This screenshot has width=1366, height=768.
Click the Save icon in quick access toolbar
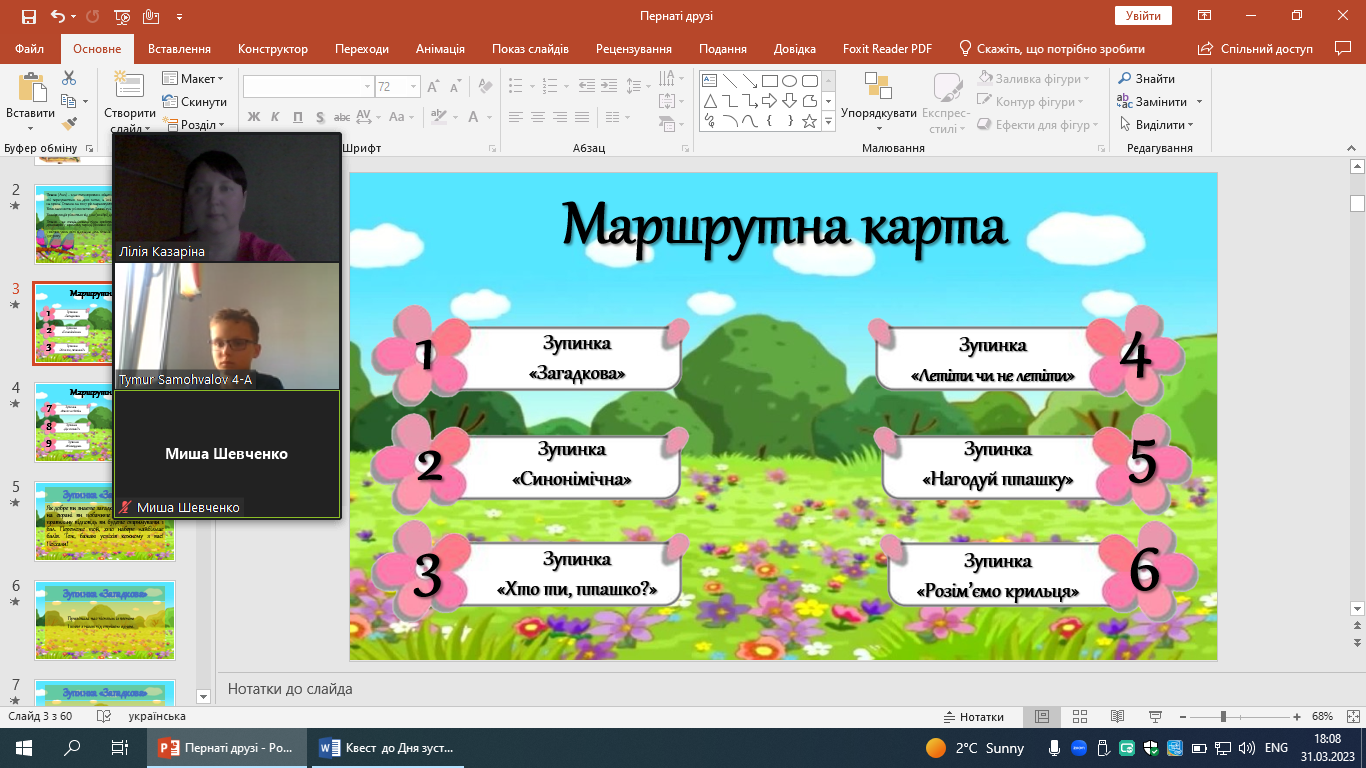point(28,16)
